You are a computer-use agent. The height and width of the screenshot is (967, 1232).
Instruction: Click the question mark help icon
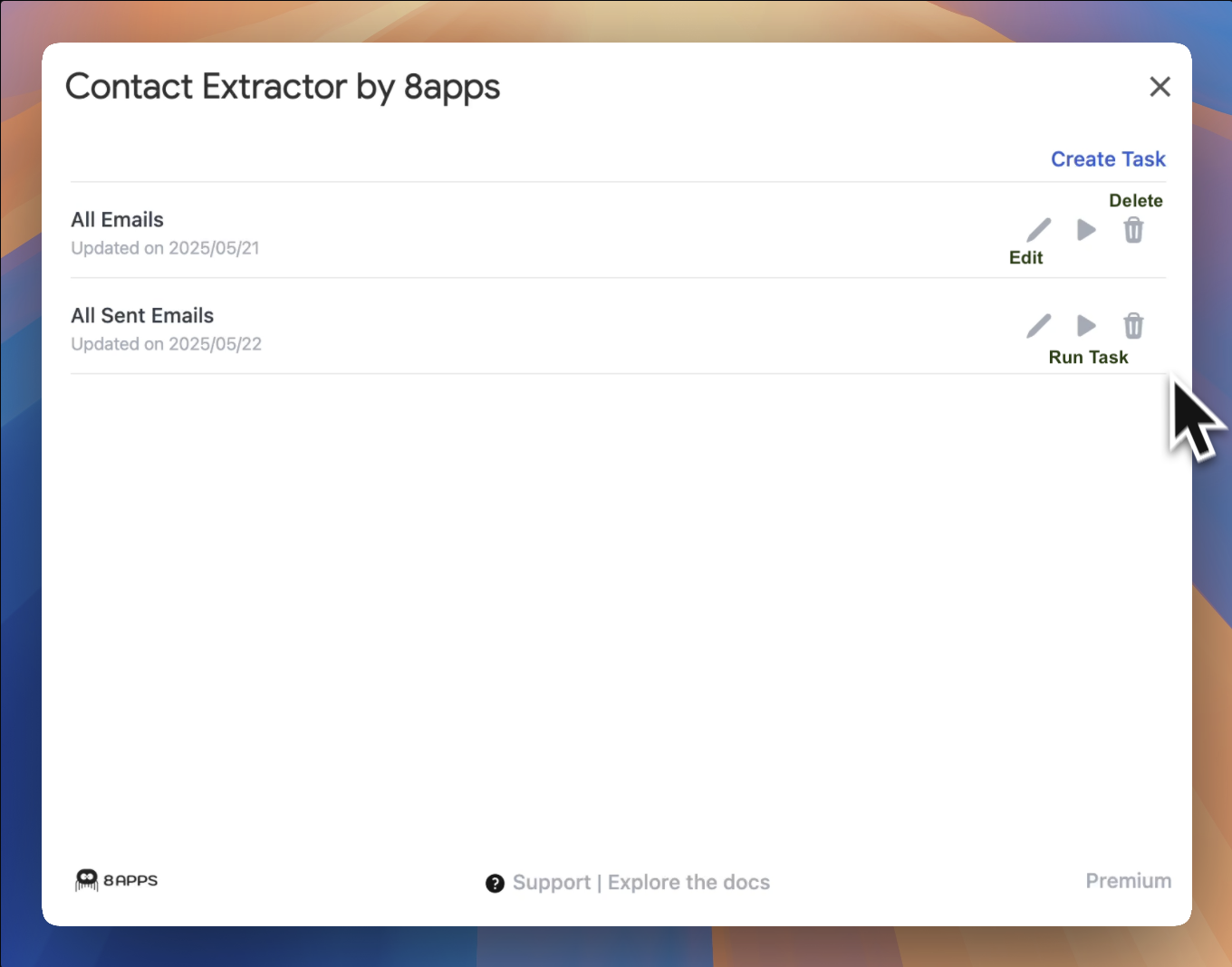pos(495,884)
